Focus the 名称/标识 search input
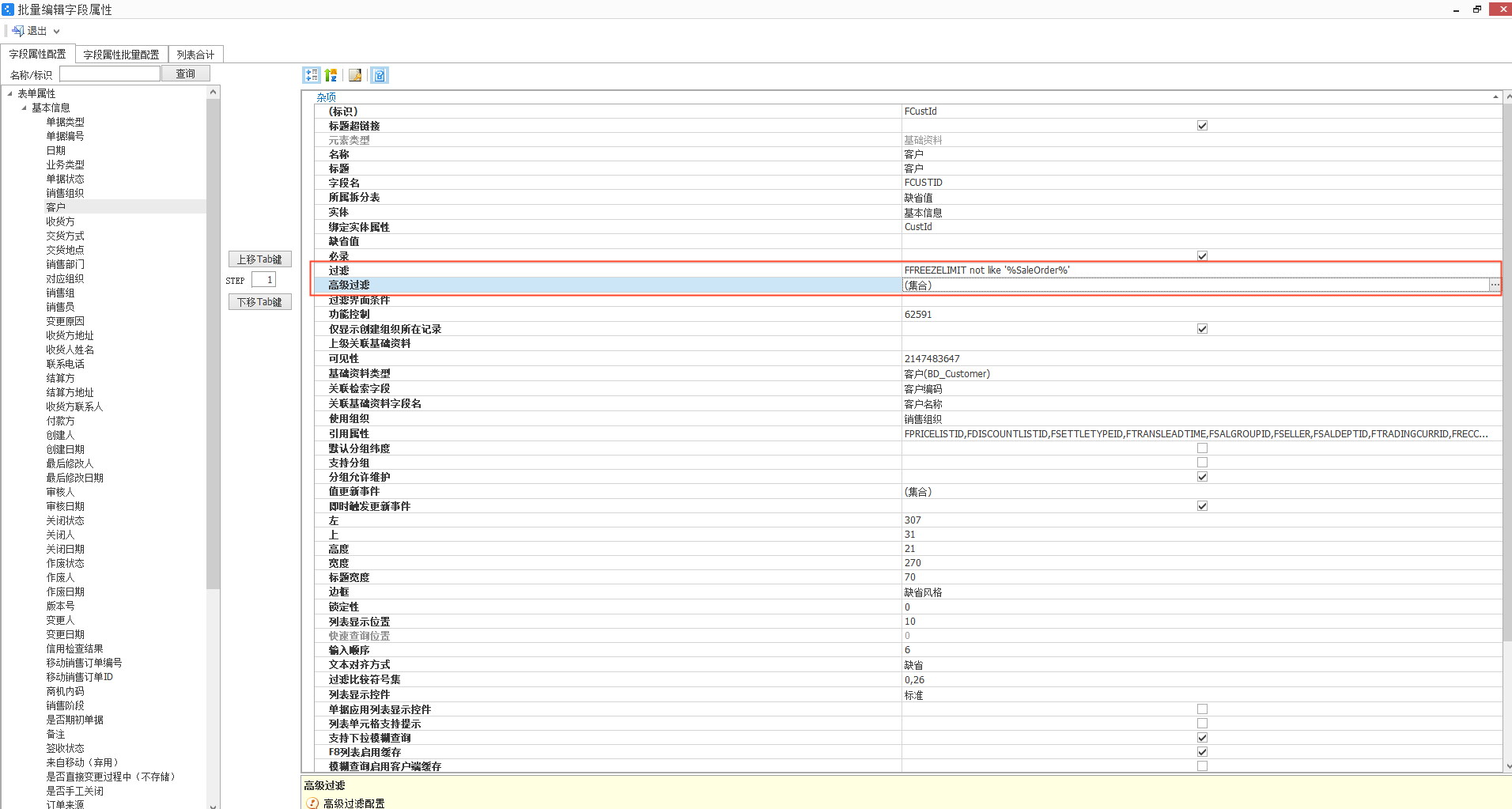The width and height of the screenshot is (1512, 809). click(110, 74)
